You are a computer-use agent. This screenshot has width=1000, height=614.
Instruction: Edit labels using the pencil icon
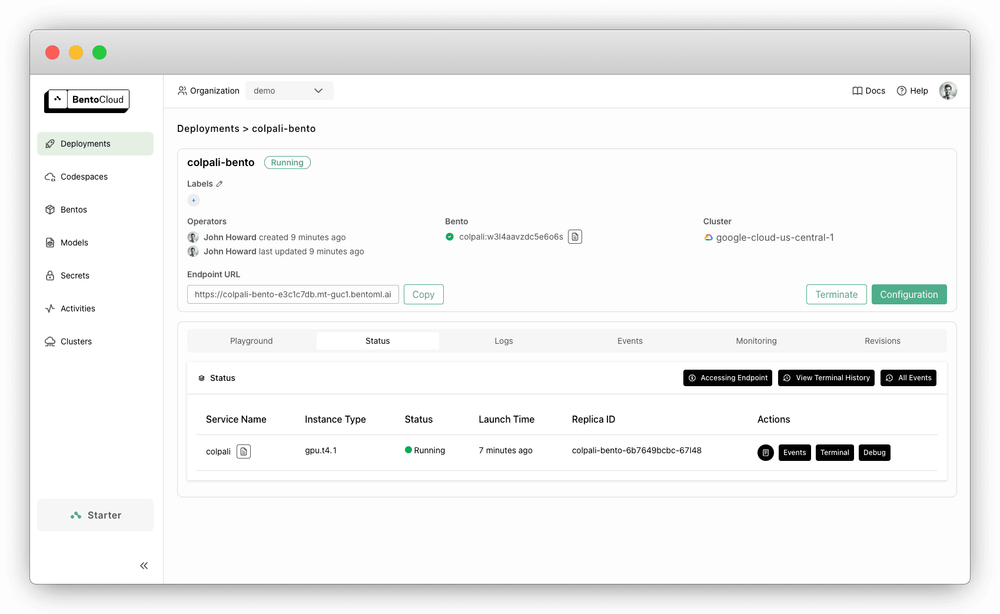[x=221, y=183]
